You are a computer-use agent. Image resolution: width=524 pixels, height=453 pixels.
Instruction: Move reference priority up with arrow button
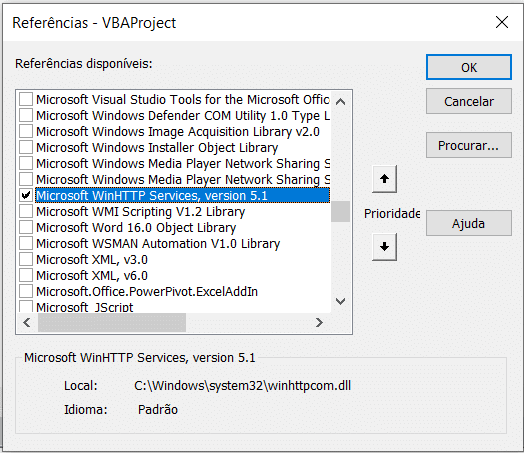point(384,179)
